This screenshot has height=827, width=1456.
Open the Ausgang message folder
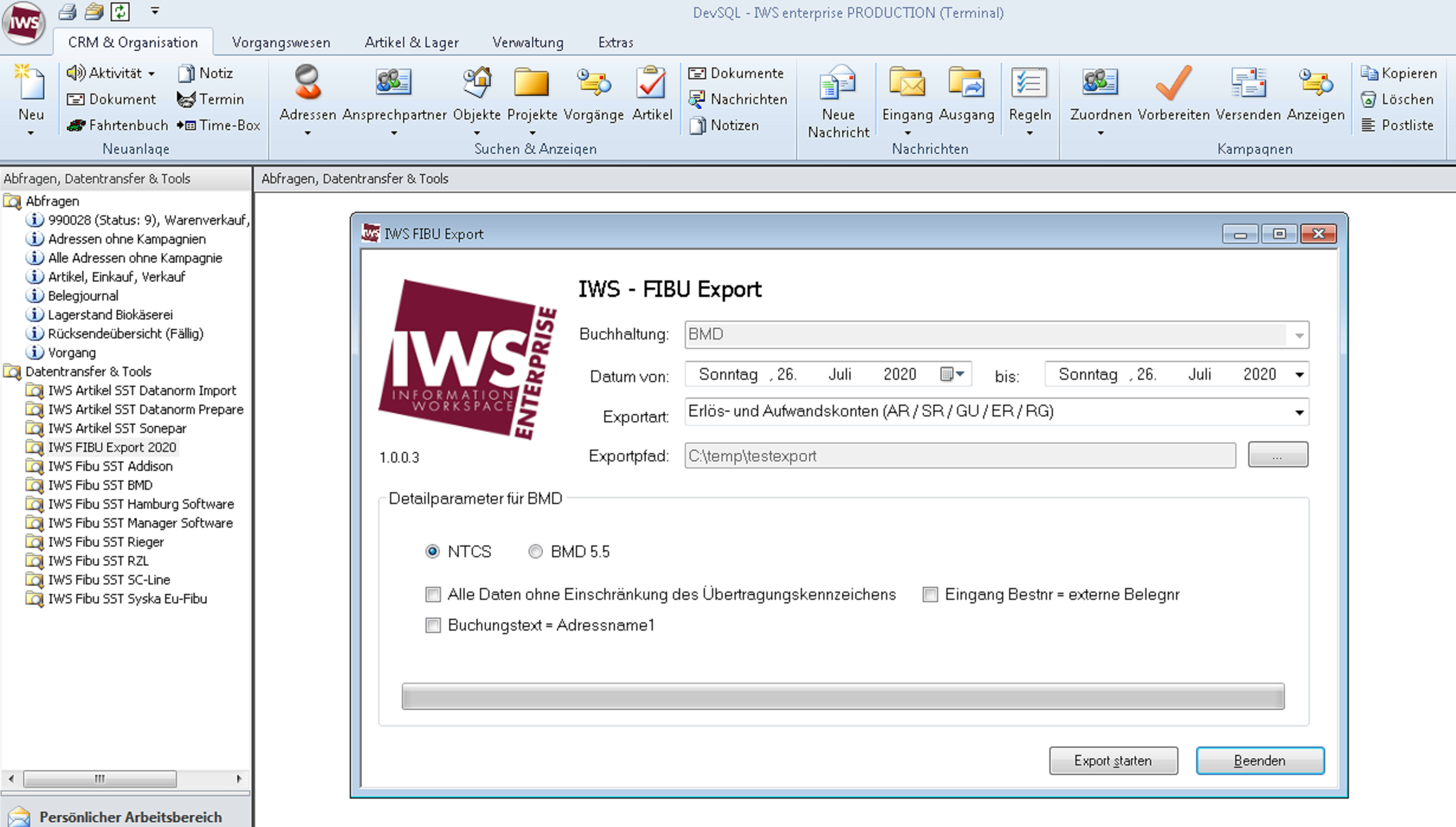point(966,93)
